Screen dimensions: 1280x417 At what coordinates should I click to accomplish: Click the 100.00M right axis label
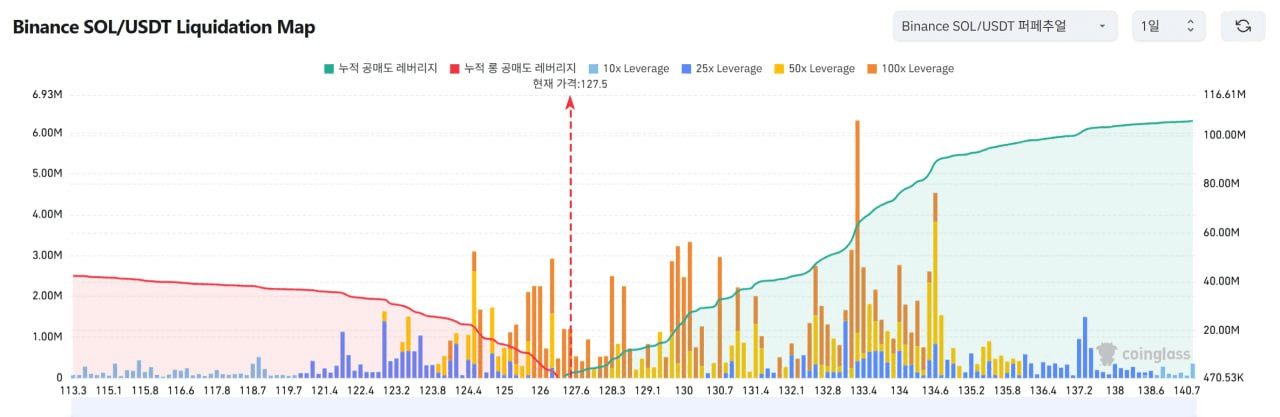click(1223, 135)
